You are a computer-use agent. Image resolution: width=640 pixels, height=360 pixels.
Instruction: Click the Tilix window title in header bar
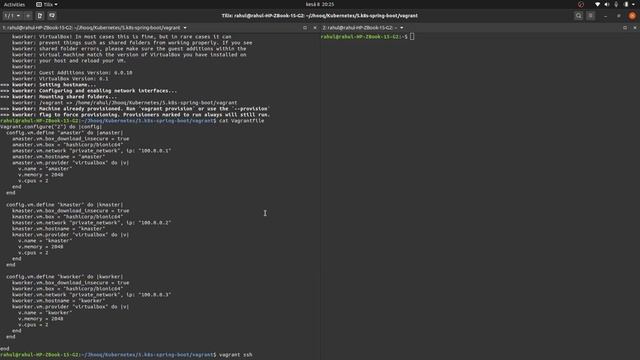pyautogui.click(x=320, y=16)
